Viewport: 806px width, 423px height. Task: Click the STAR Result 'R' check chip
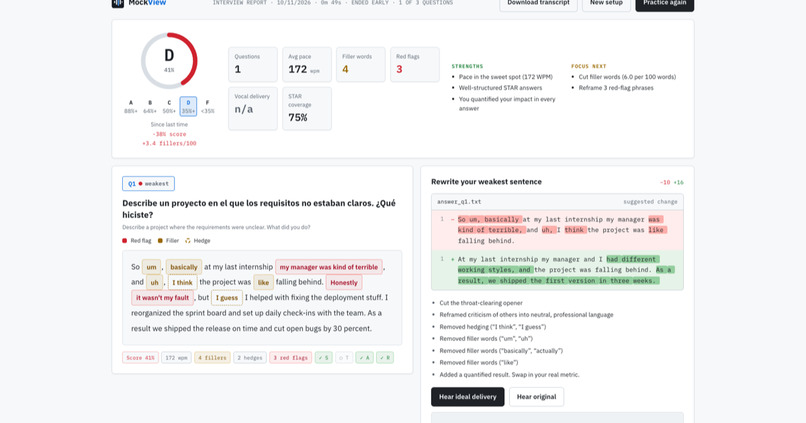(385, 358)
